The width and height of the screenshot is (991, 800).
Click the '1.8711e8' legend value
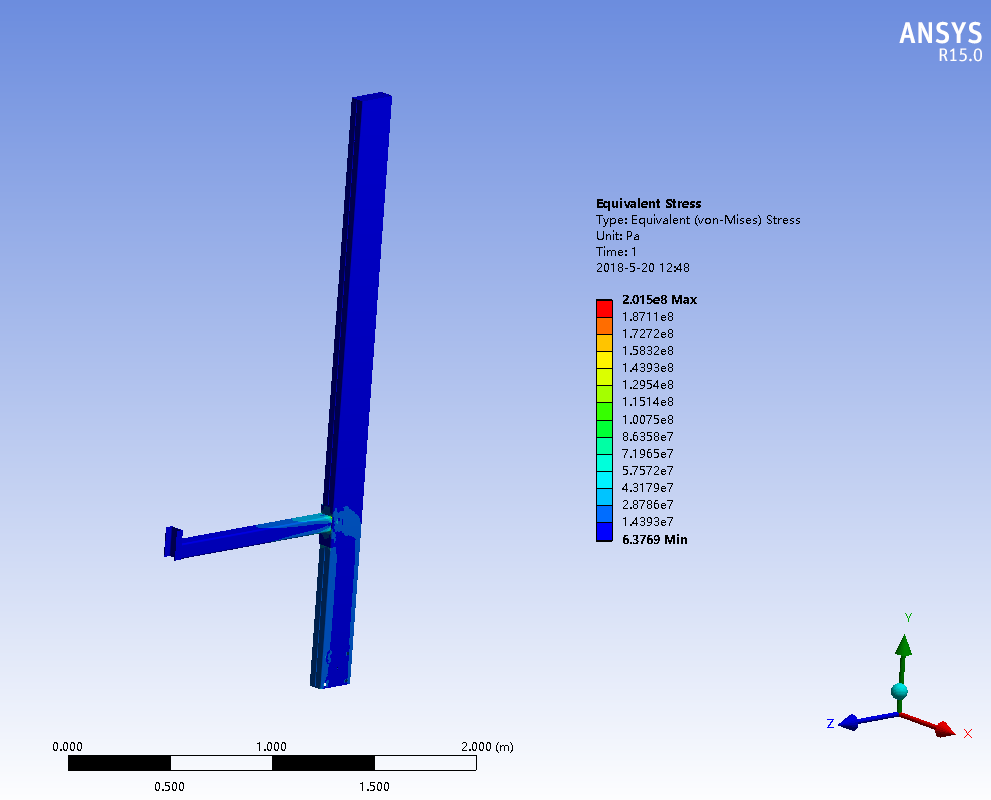[648, 317]
